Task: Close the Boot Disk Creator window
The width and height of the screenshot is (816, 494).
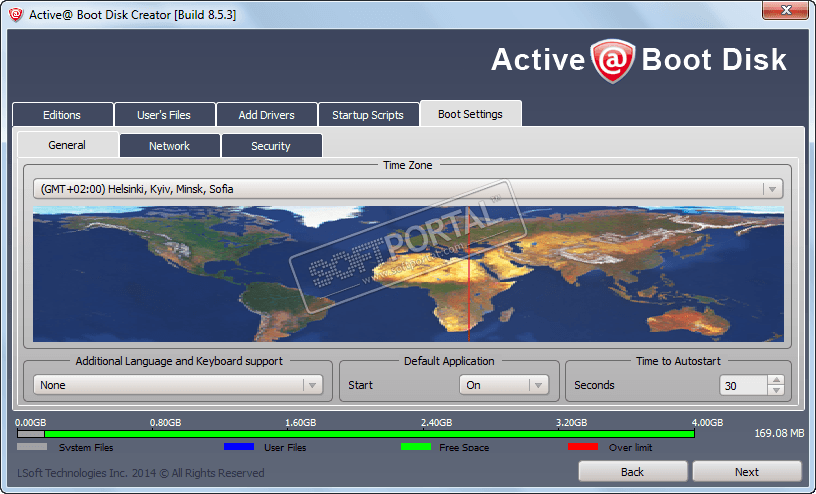Action: (785, 10)
